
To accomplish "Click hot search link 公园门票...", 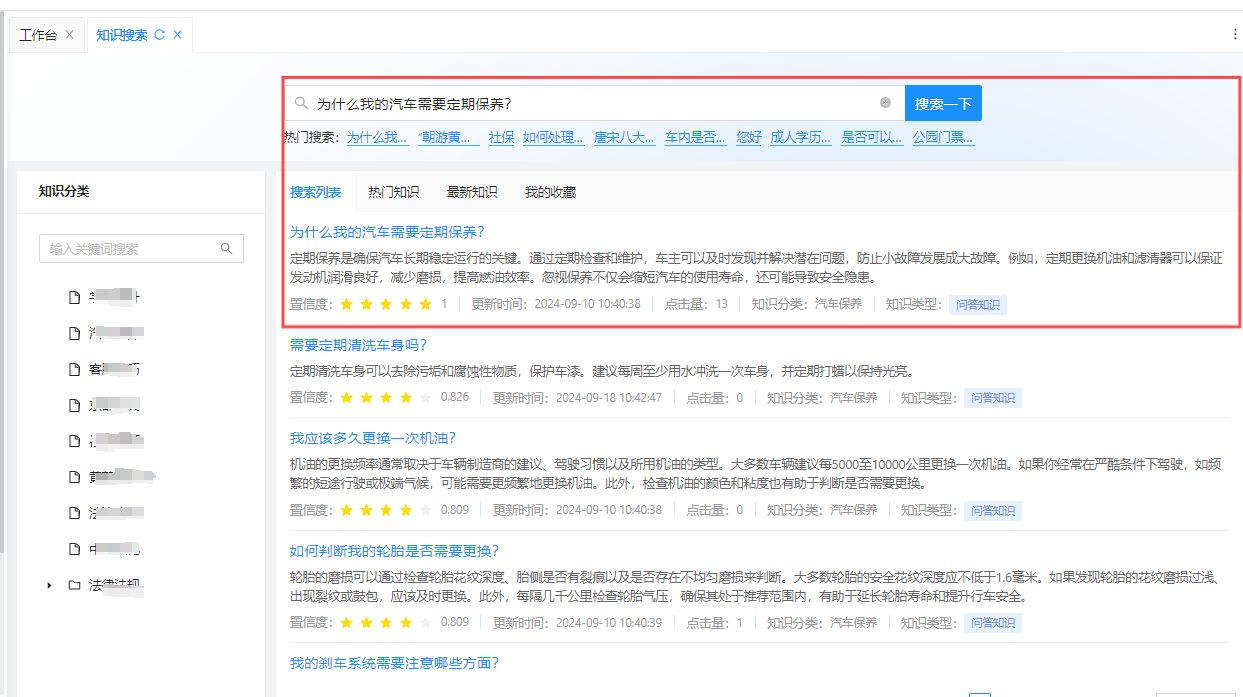I will point(942,138).
